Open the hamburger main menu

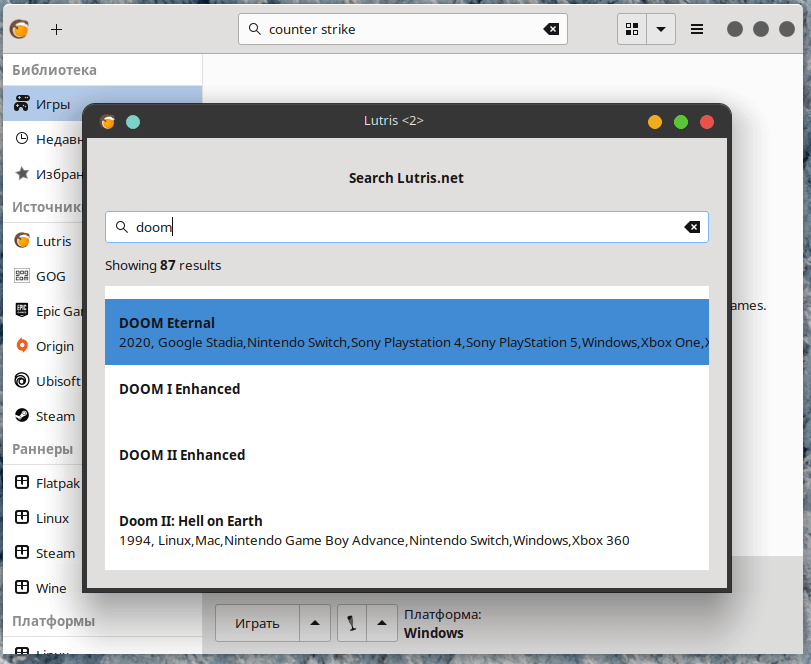pos(697,29)
